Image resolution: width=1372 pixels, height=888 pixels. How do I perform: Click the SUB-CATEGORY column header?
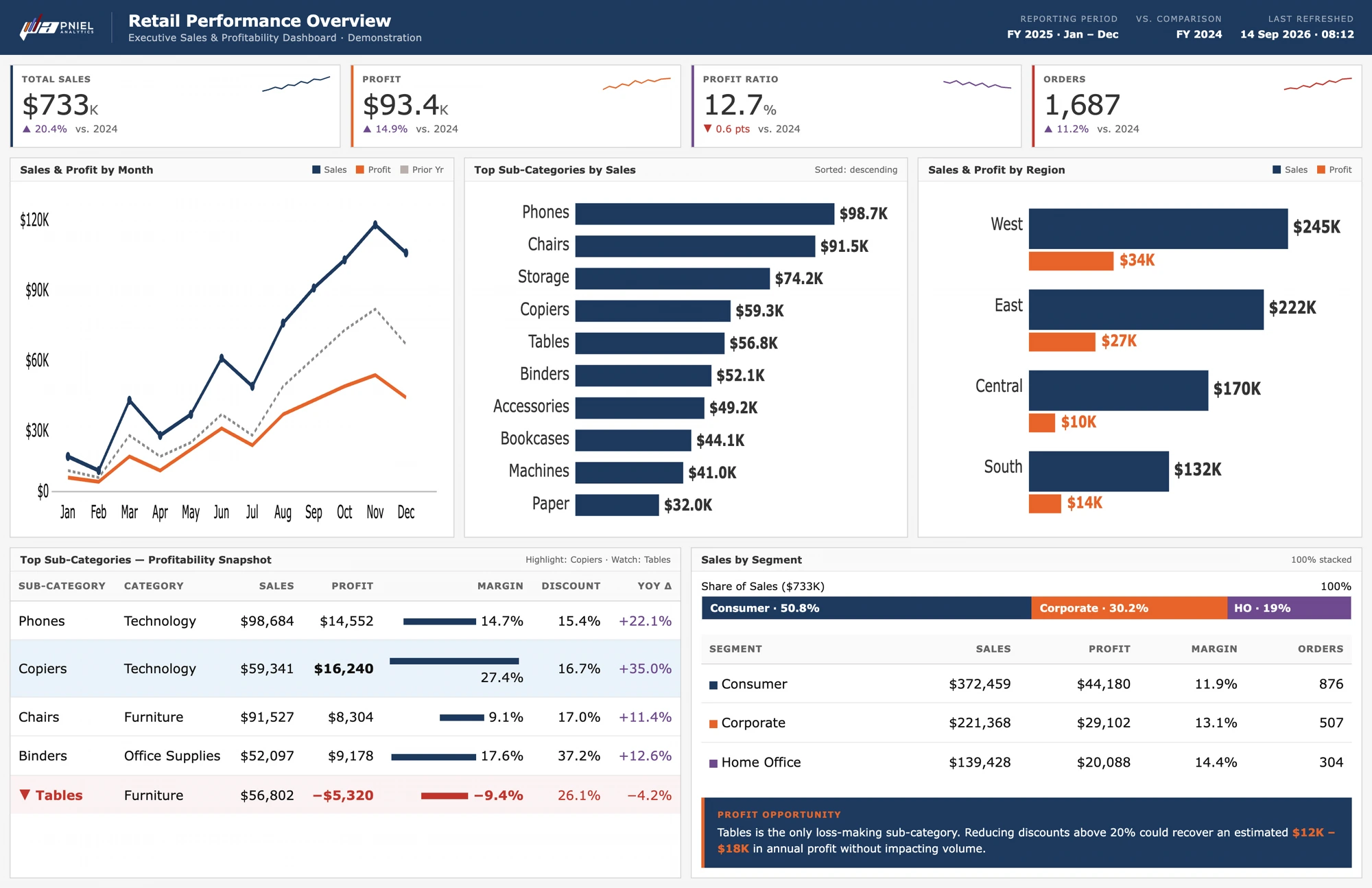tap(62, 586)
